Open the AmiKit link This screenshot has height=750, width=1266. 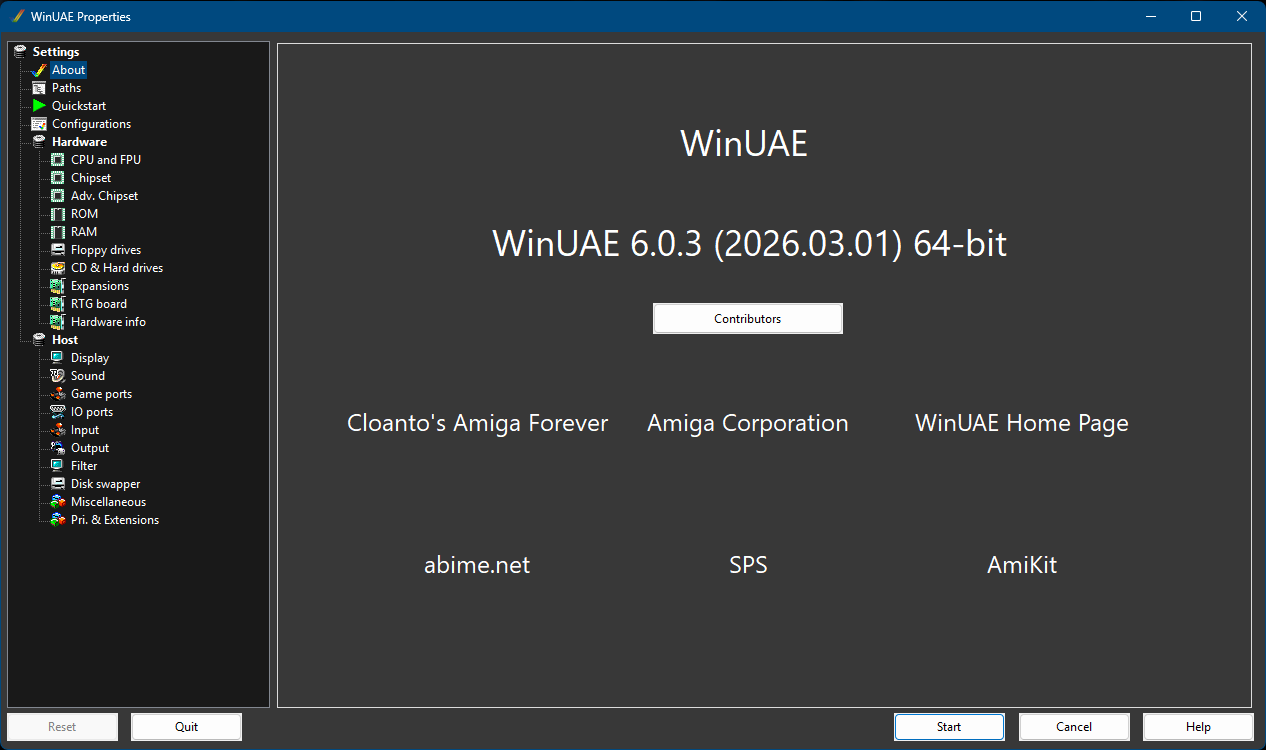(1021, 565)
